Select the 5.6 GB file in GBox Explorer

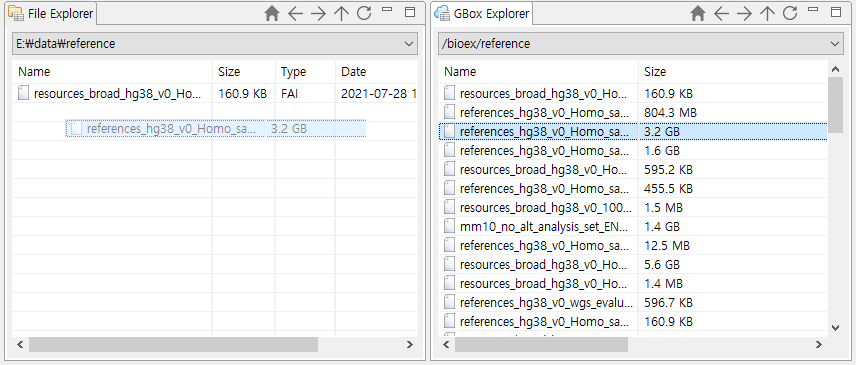coord(633,265)
